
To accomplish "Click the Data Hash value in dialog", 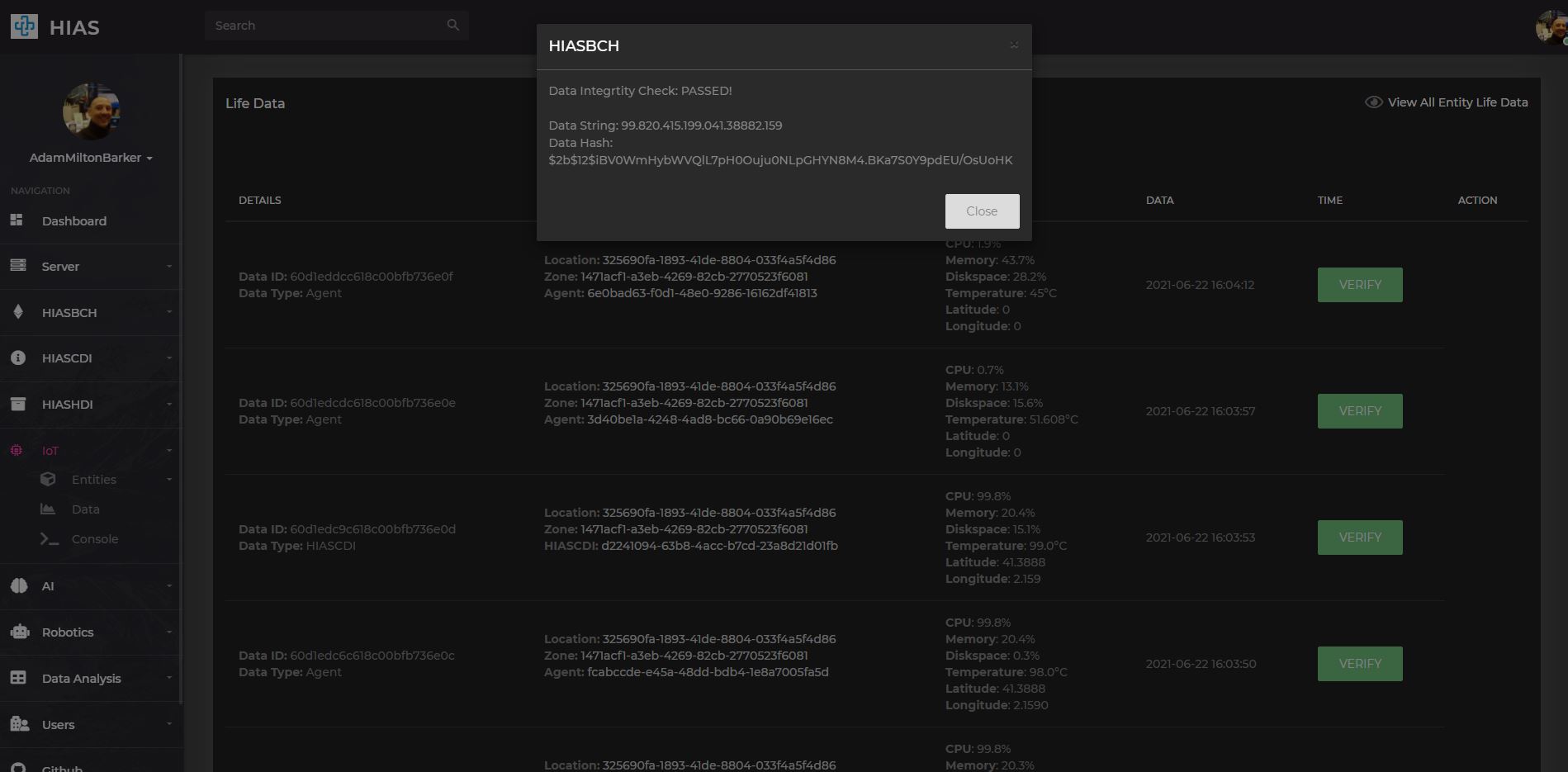I will [x=780, y=160].
